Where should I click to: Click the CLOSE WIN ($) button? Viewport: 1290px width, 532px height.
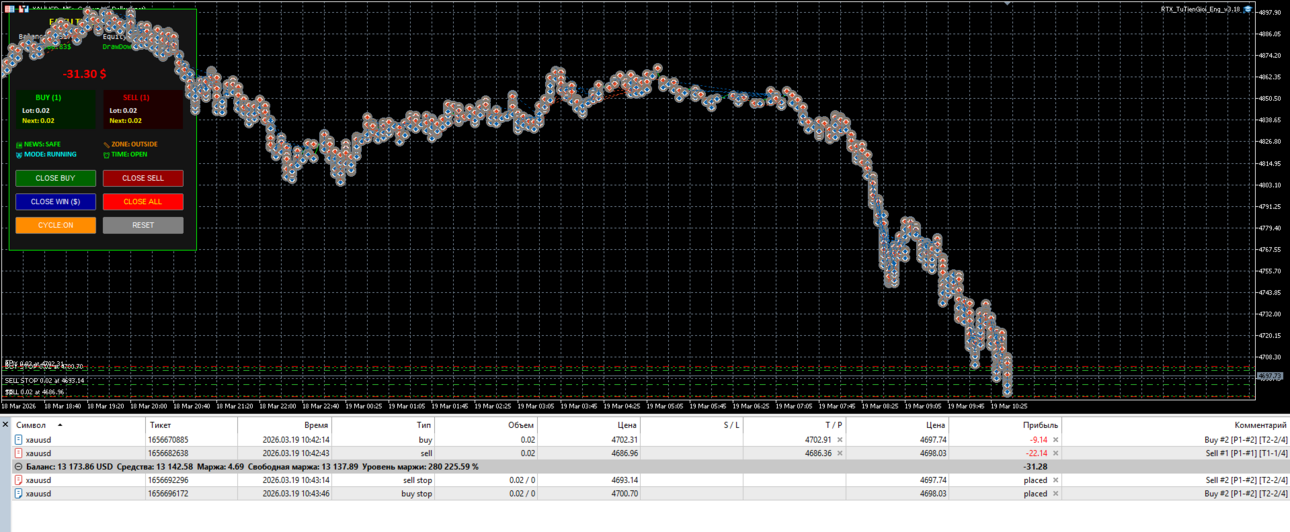[x=55, y=201]
